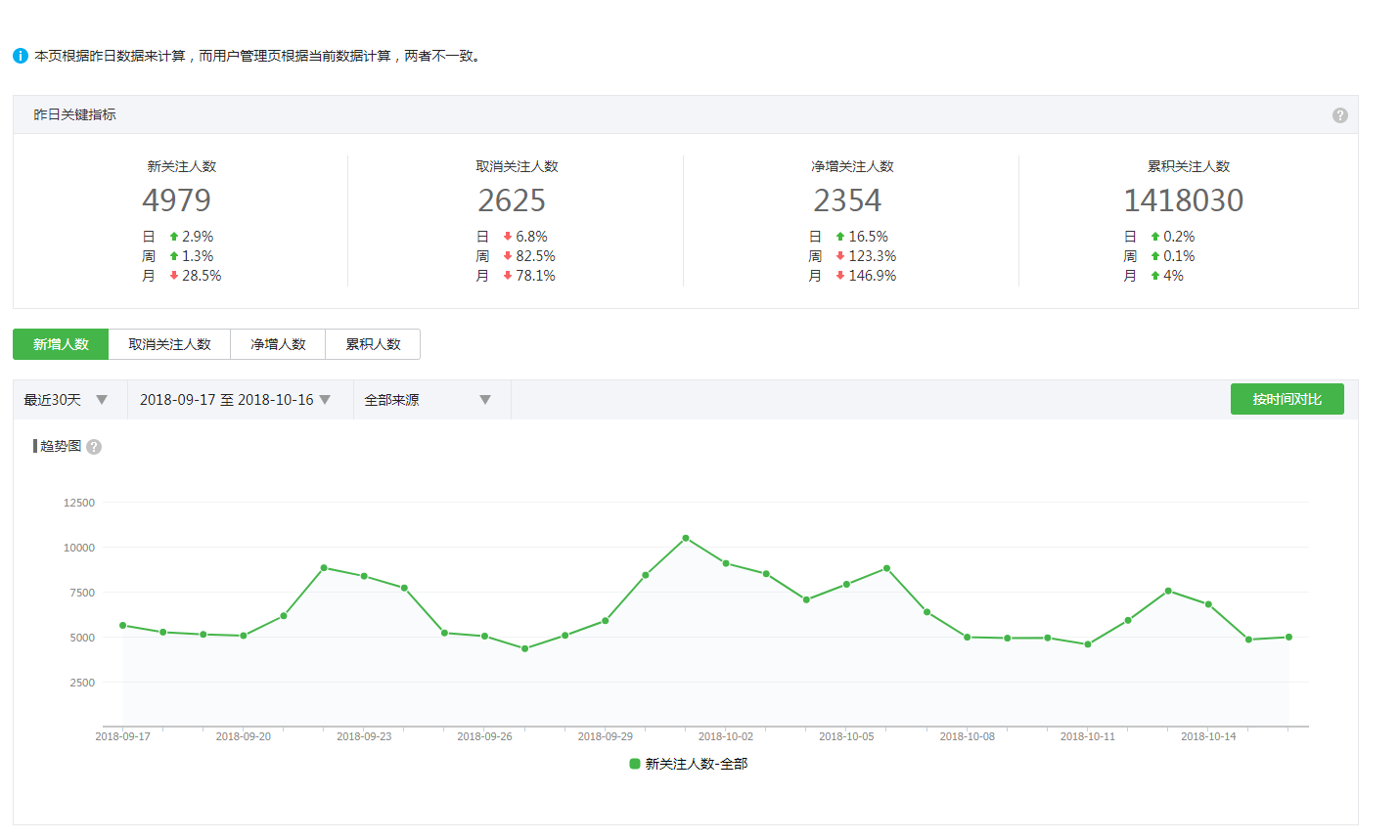Click the 累积关注人数 value 1418030

tap(1183, 200)
